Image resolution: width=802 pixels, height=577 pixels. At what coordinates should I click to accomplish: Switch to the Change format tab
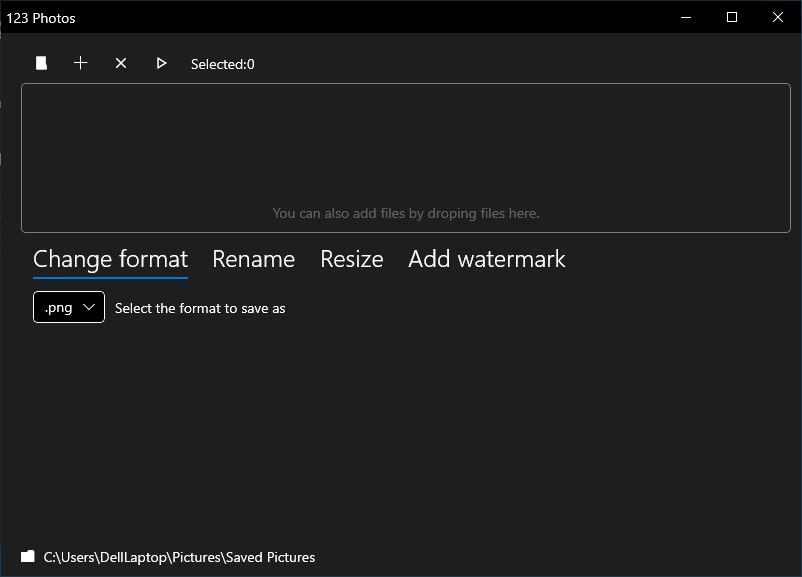tap(110, 259)
